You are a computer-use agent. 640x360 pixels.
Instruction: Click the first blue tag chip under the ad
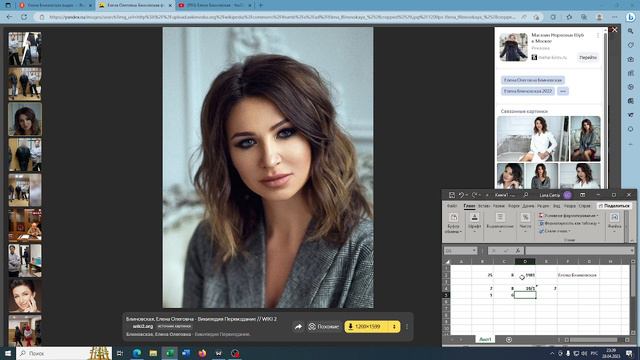[x=533, y=80]
